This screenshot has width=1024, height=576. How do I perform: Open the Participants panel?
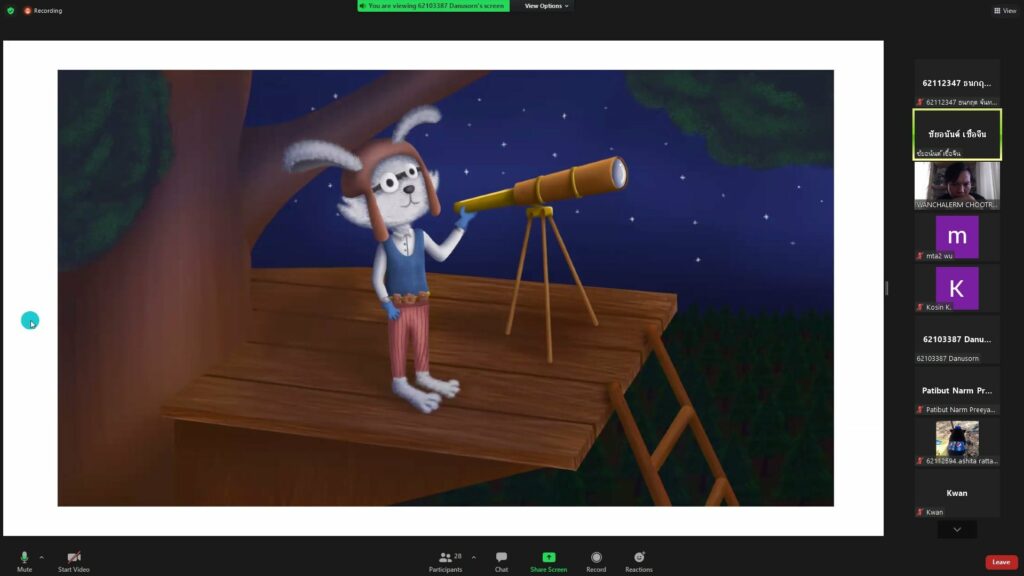446,559
